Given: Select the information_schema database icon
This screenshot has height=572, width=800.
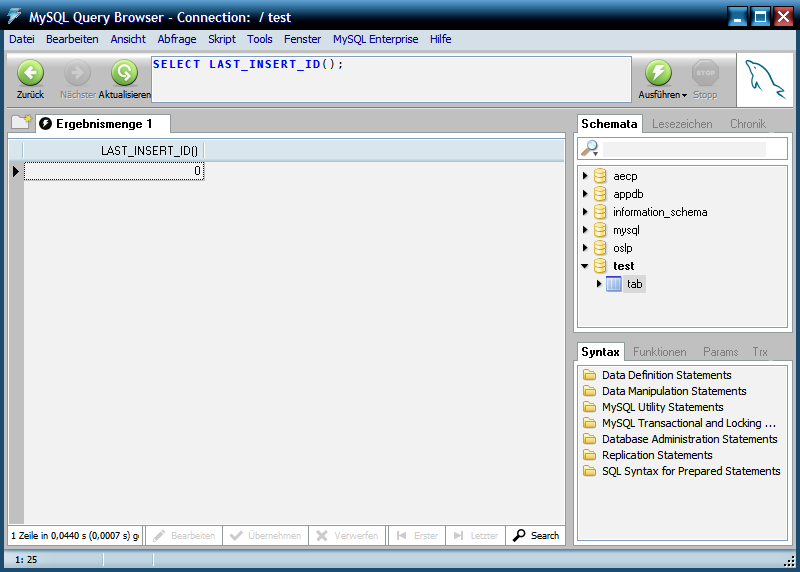Looking at the screenshot, I should (x=600, y=212).
